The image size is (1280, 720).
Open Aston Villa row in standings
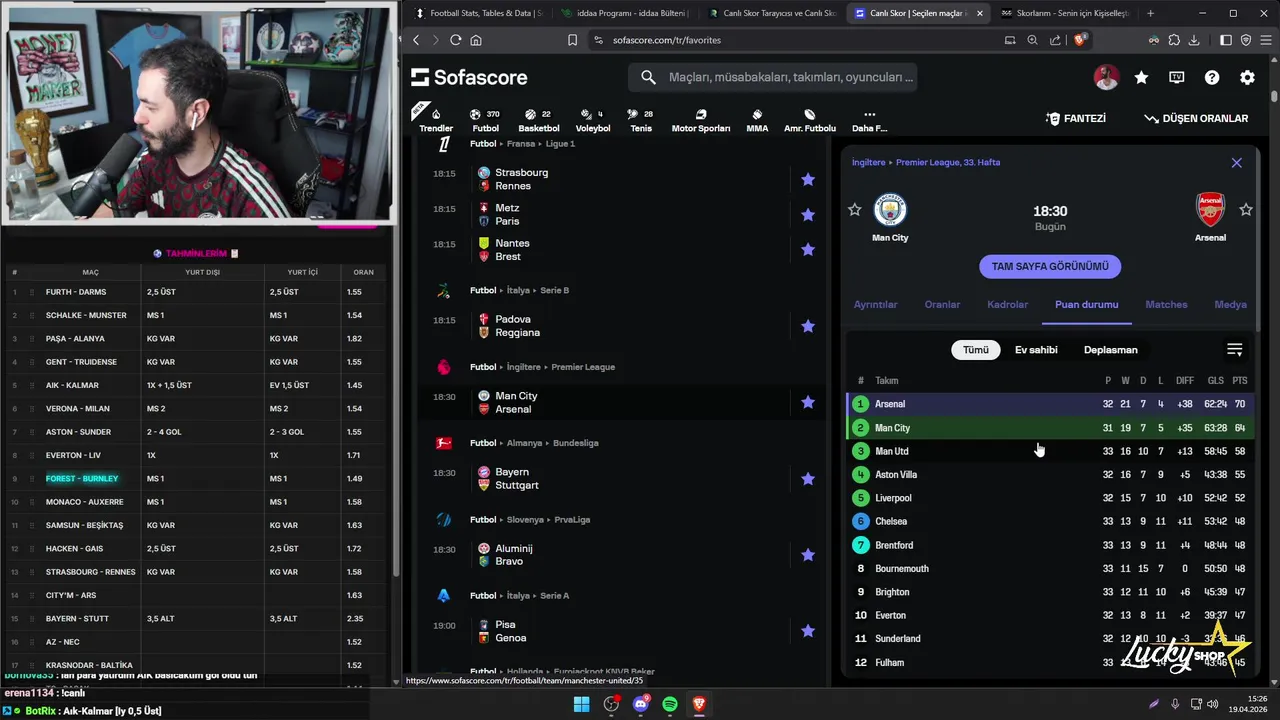coord(1050,474)
